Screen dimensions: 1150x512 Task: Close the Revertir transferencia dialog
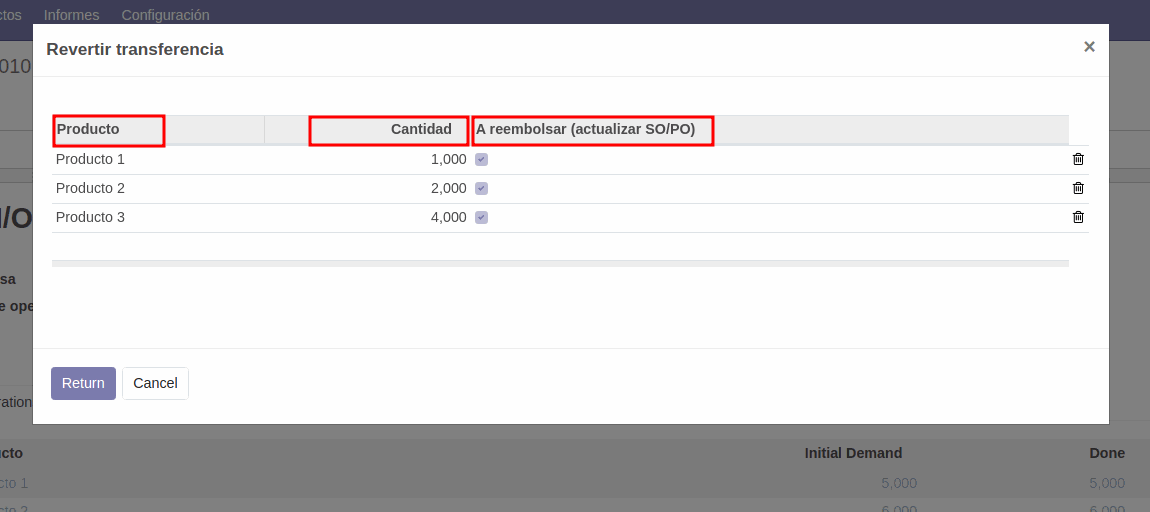click(1089, 47)
